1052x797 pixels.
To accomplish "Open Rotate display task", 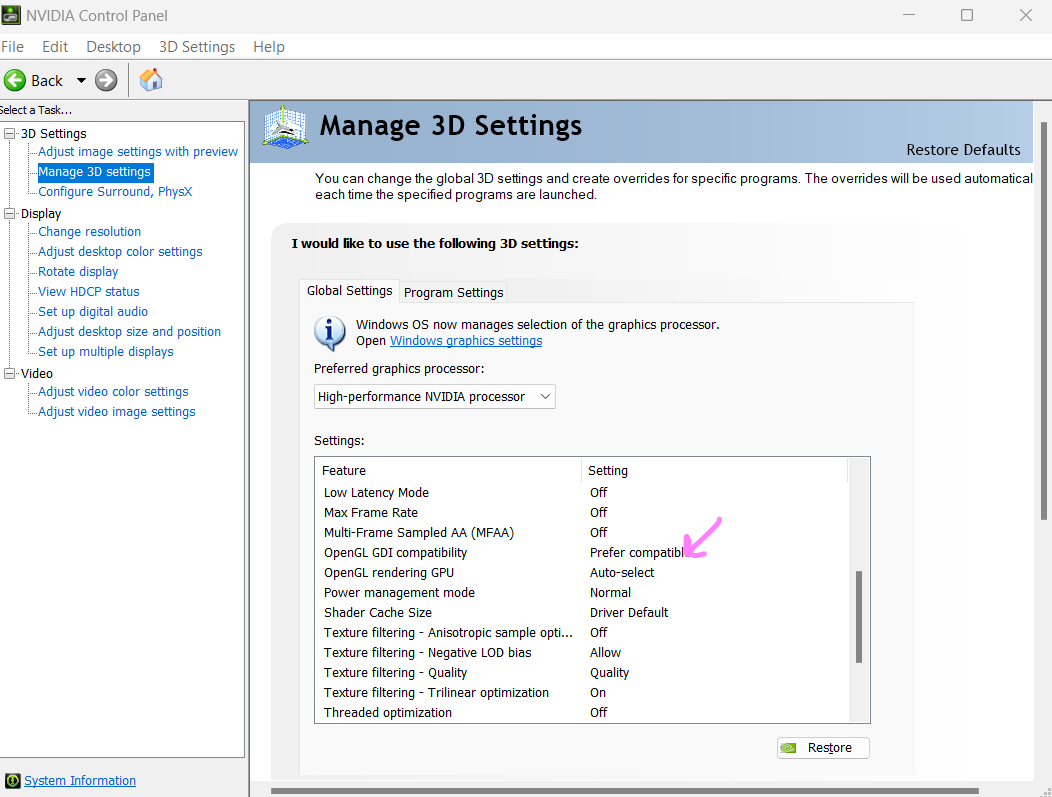I will pos(78,272).
